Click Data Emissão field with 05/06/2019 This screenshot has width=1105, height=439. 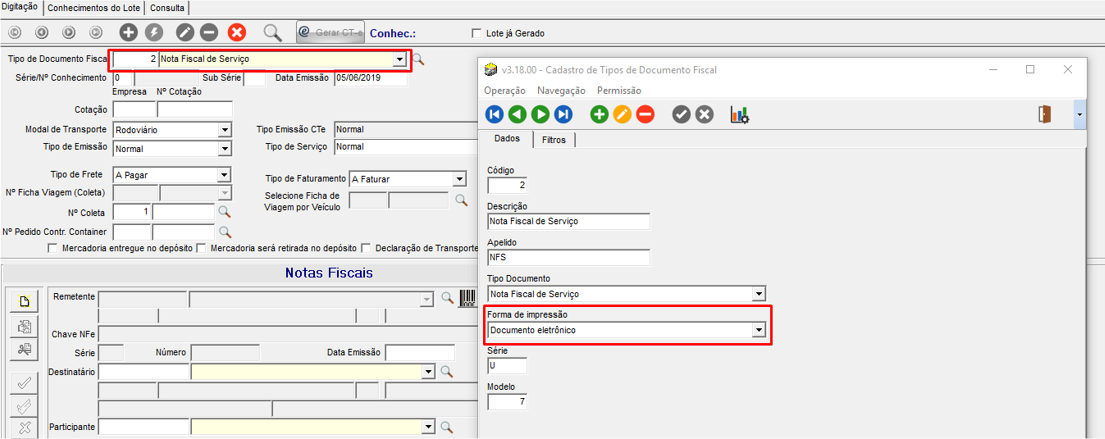[371, 78]
